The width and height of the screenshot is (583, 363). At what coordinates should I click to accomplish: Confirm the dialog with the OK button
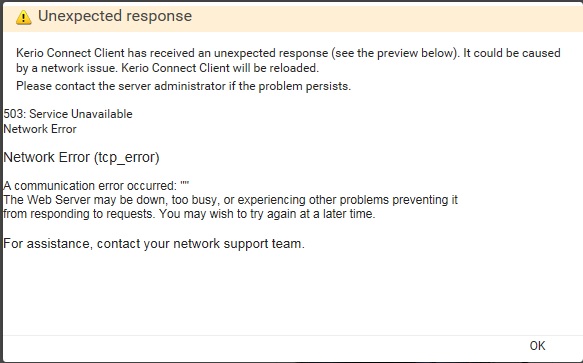tap(537, 346)
